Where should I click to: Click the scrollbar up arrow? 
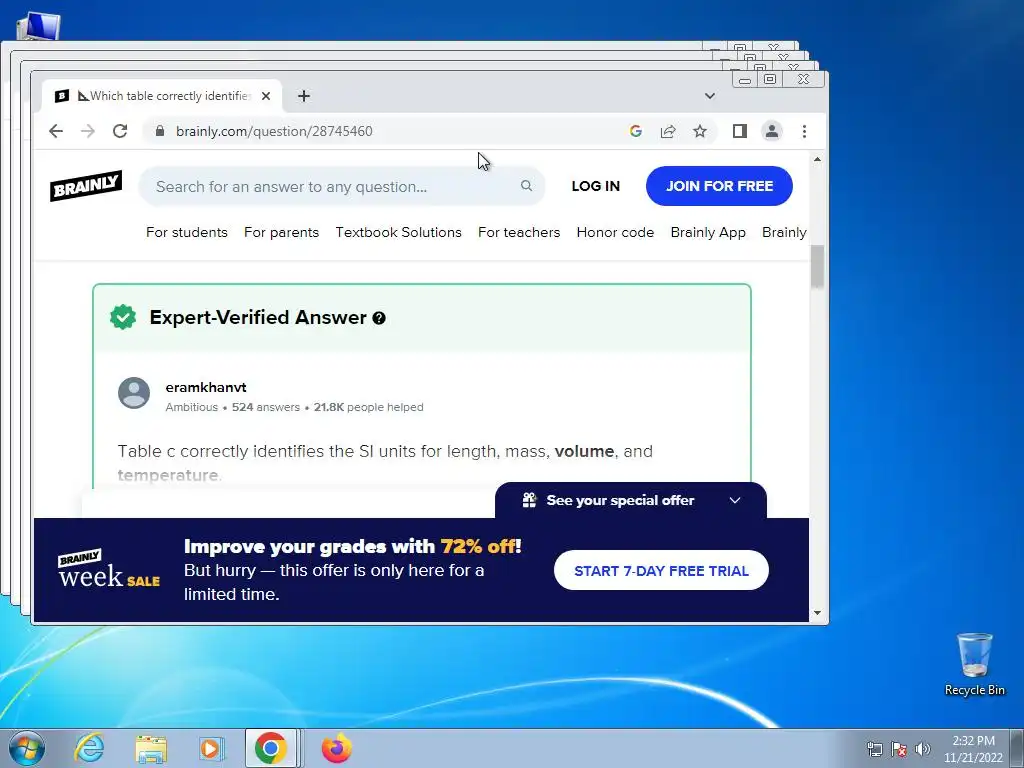[x=817, y=159]
